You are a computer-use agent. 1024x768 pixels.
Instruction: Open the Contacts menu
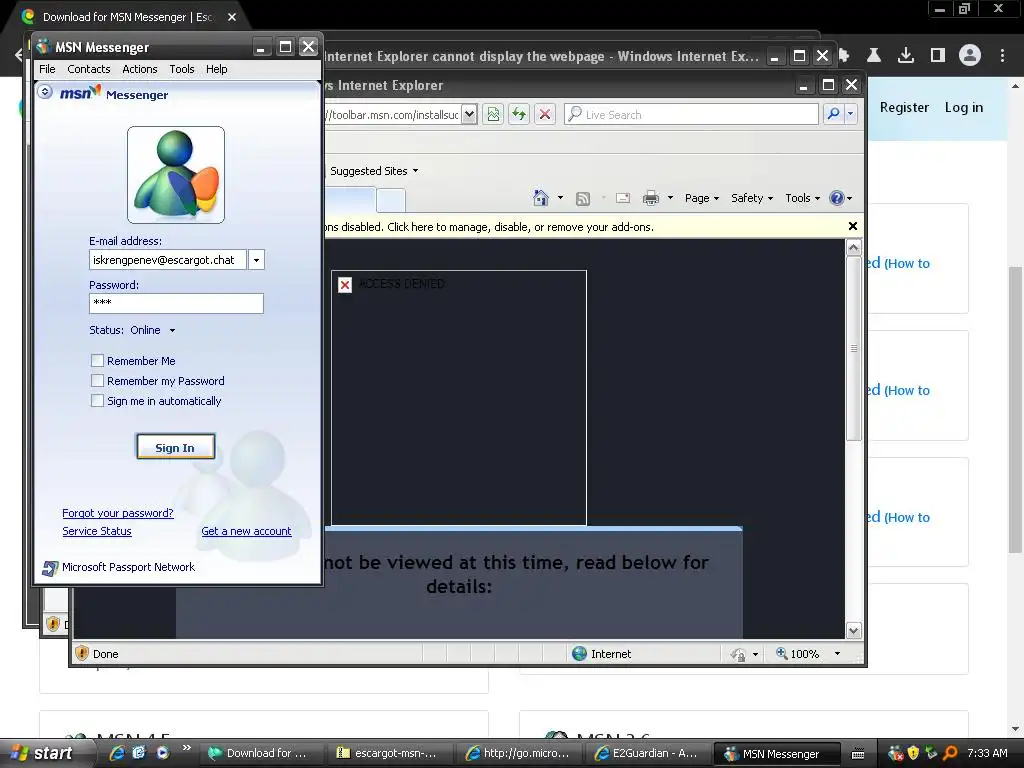click(89, 69)
